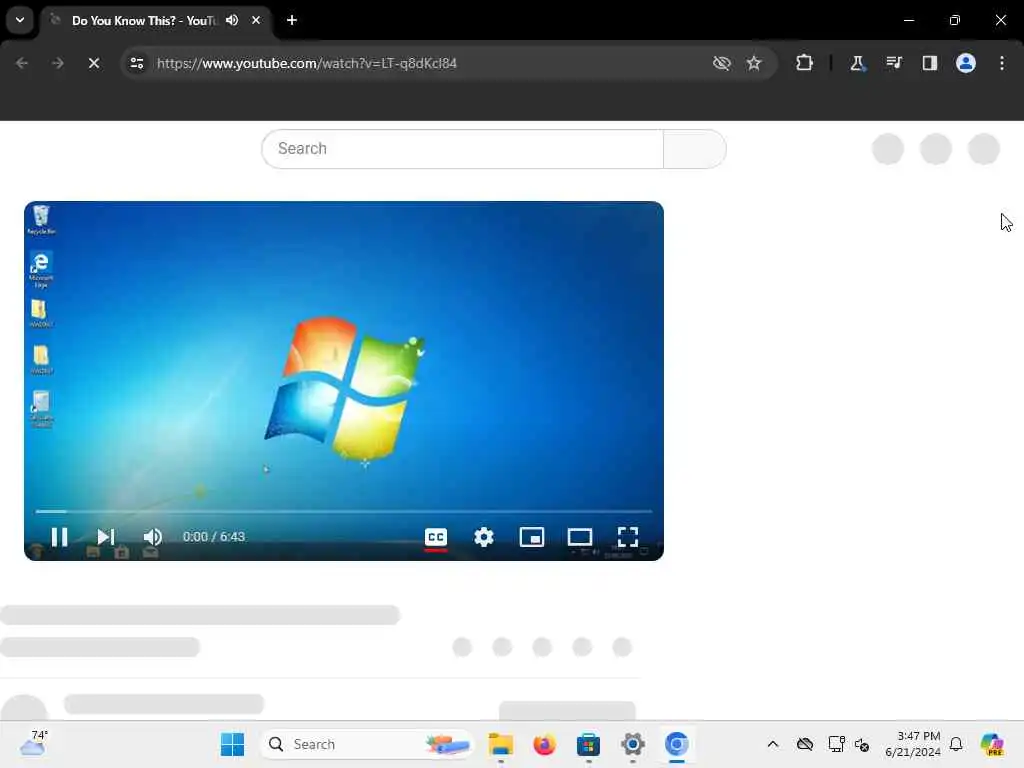Go back in browser history
Image resolution: width=1024 pixels, height=768 pixels.
(x=22, y=63)
